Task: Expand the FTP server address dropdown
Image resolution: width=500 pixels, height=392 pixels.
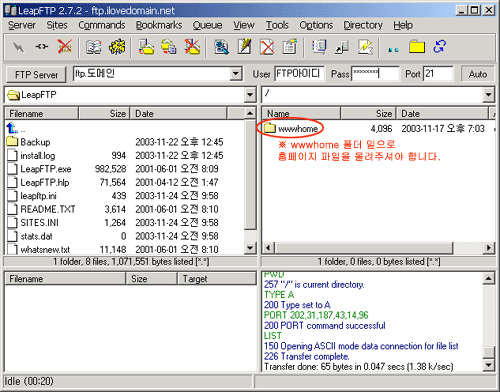Action: click(236, 74)
